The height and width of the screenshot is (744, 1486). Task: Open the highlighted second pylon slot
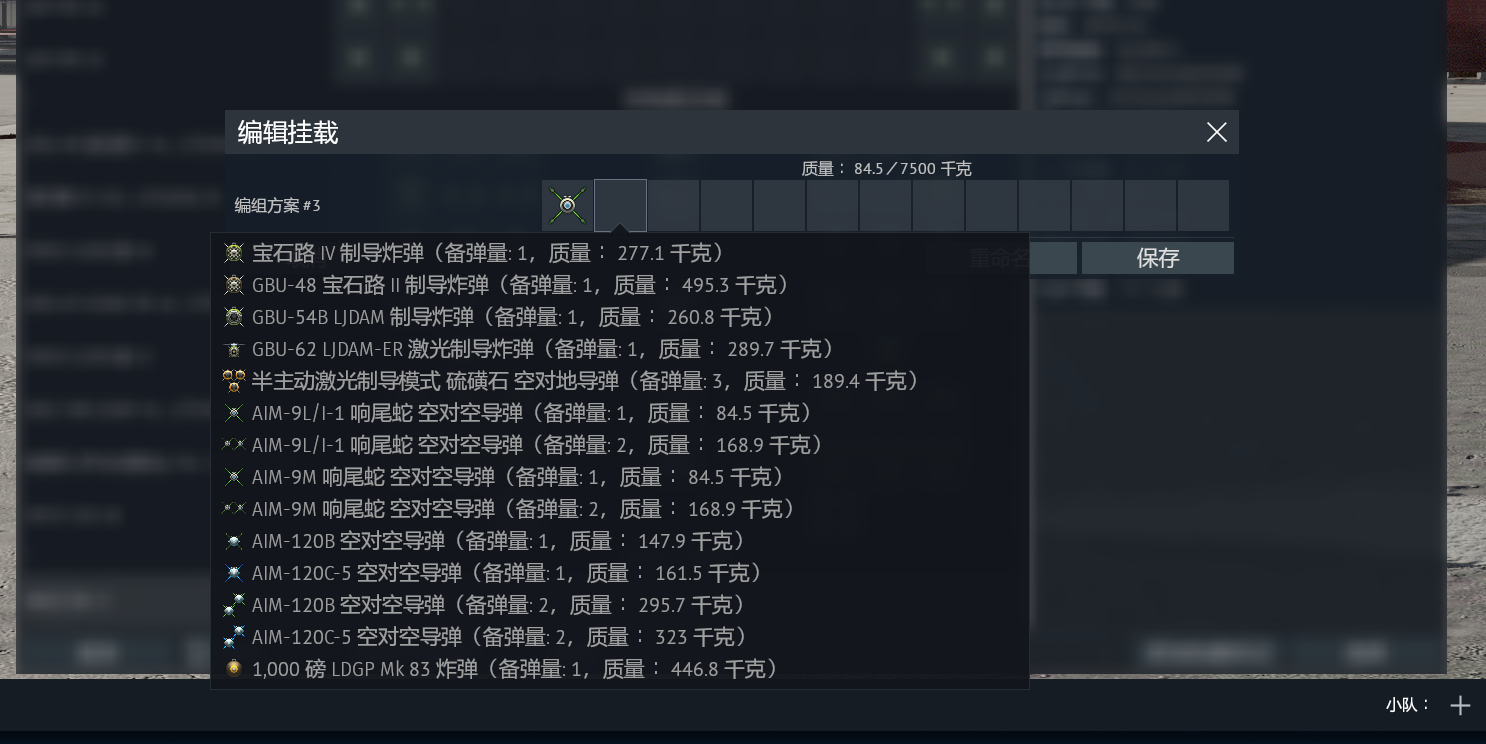pyautogui.click(x=620, y=205)
